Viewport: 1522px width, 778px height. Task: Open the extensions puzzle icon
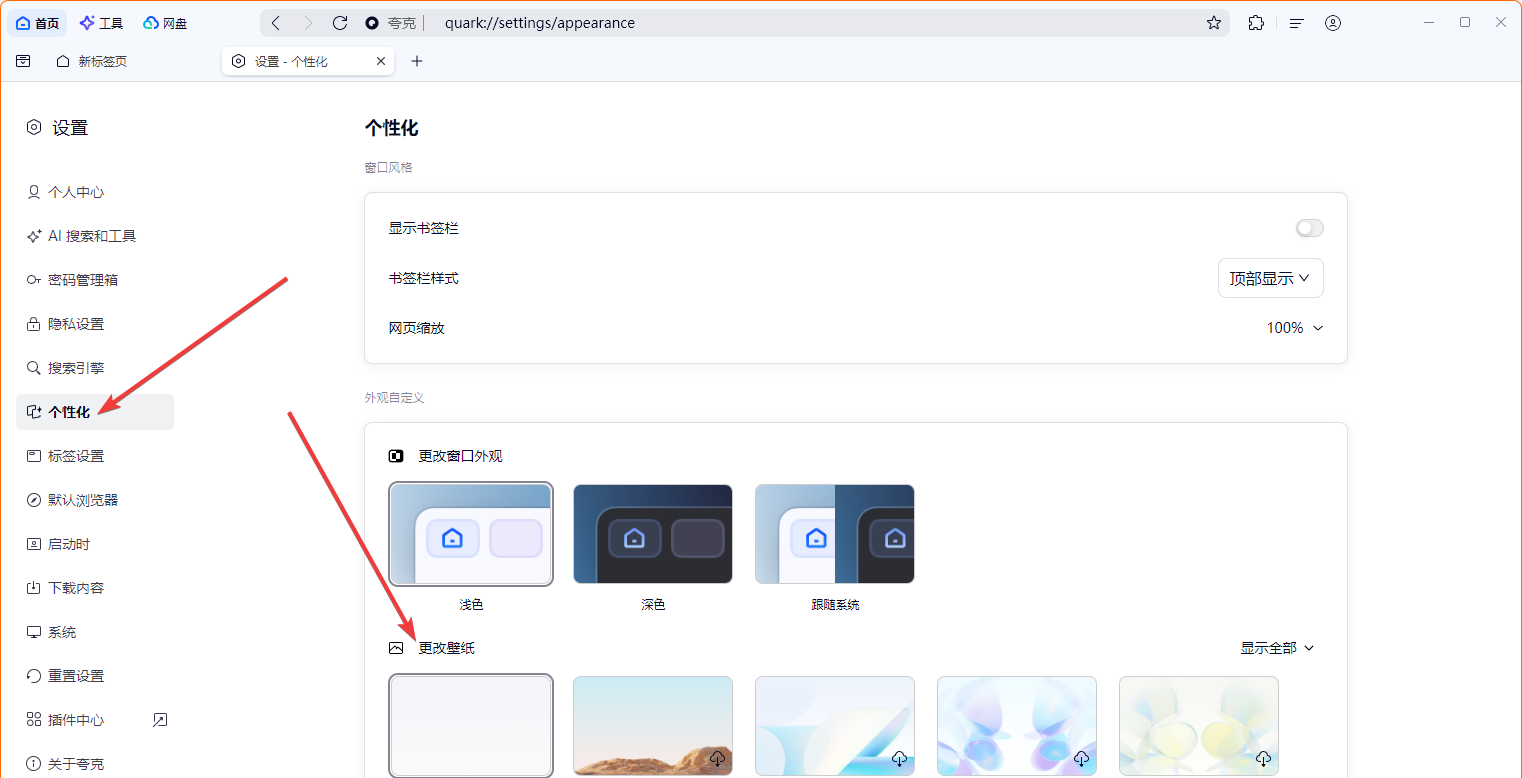pyautogui.click(x=1256, y=23)
